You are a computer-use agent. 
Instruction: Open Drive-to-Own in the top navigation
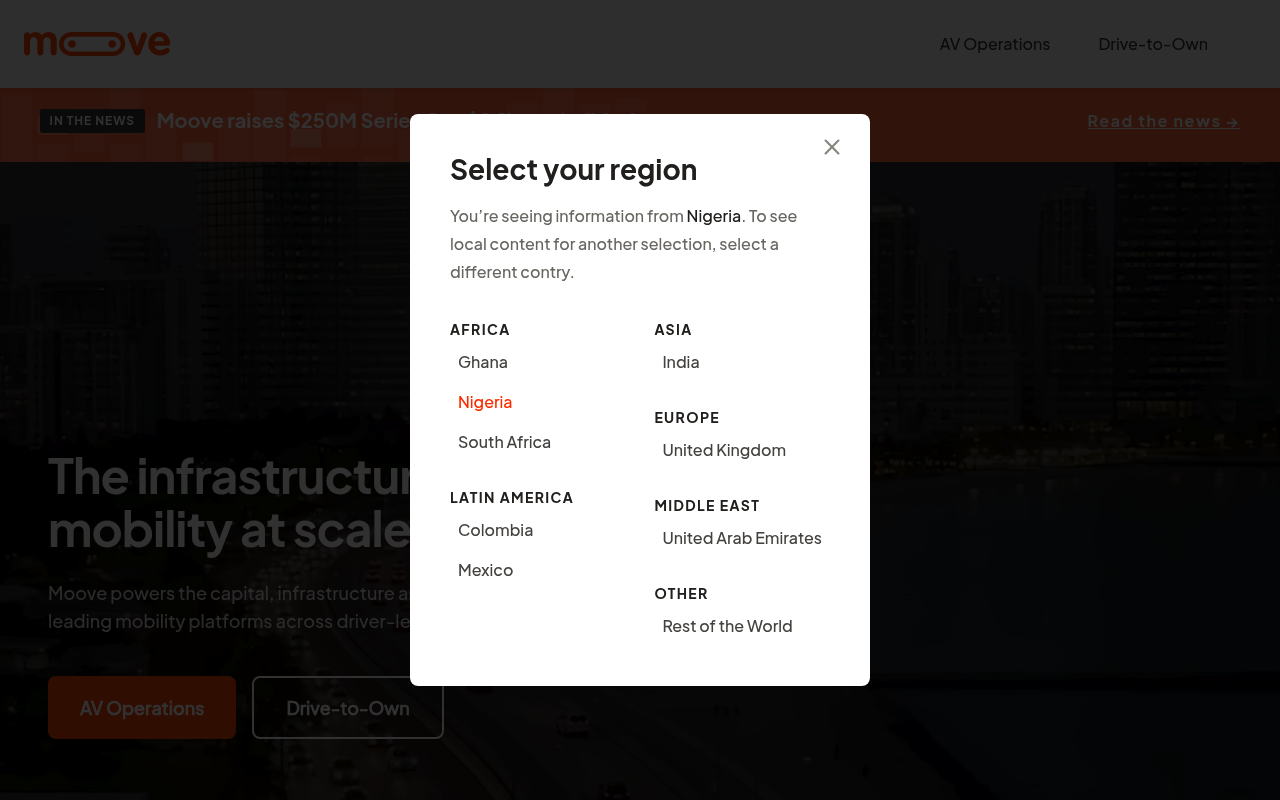coord(1153,44)
